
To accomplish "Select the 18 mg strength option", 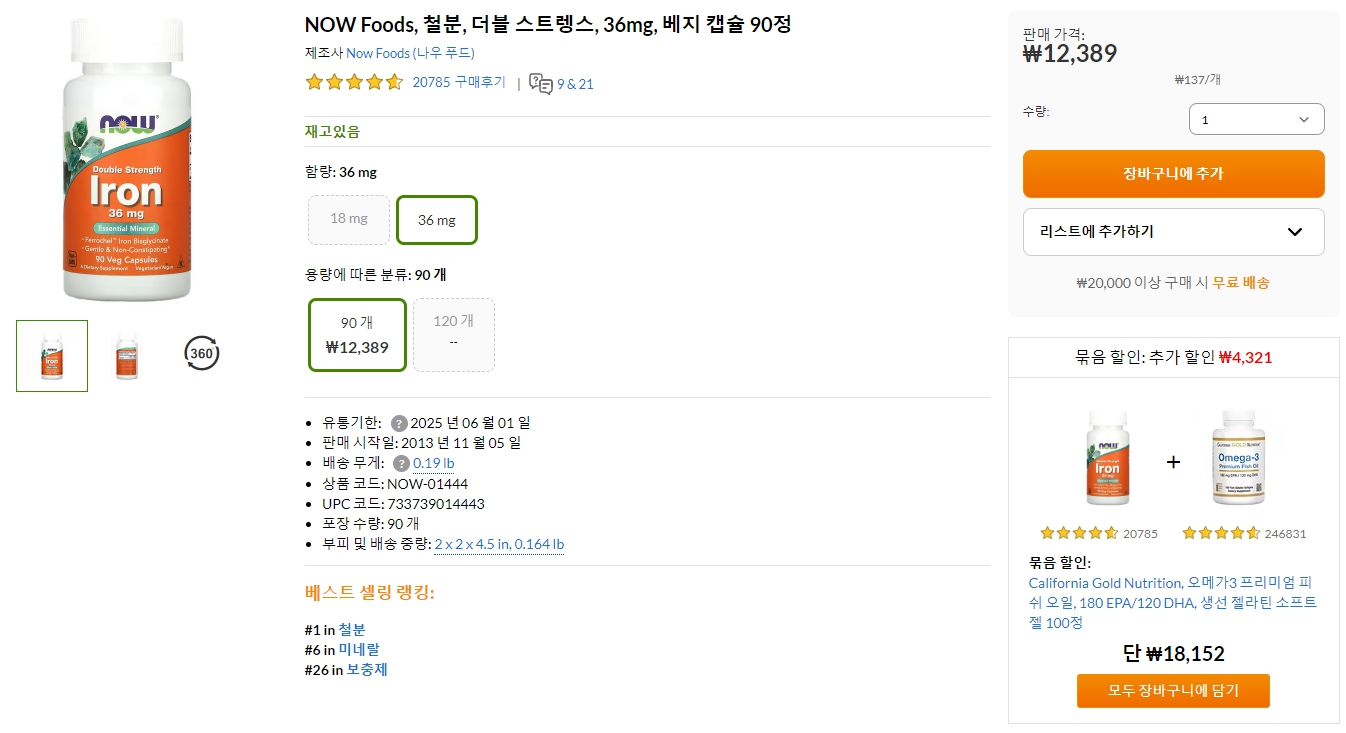I will 348,219.
